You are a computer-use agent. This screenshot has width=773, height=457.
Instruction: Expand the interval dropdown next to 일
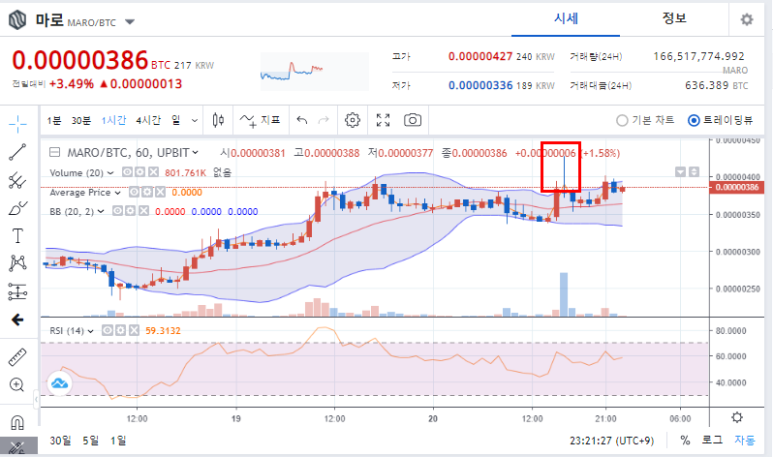click(x=195, y=120)
